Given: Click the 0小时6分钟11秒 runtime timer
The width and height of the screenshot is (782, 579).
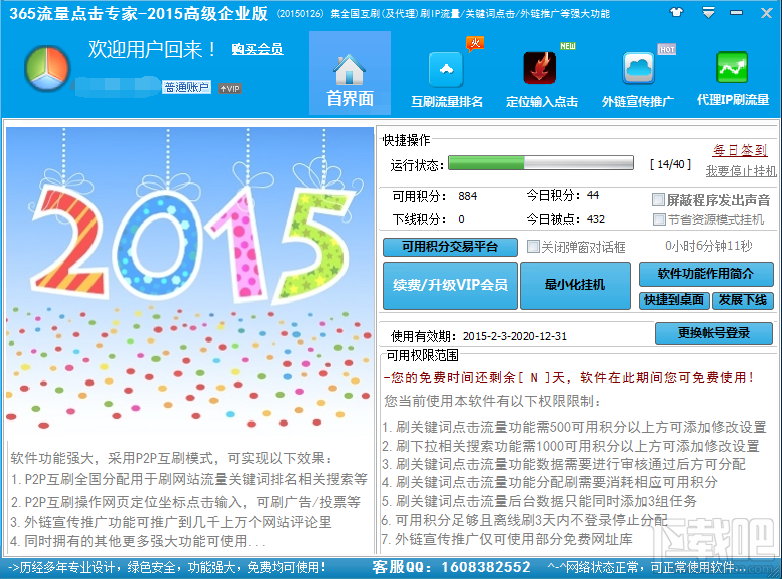Looking at the screenshot, I should (709, 246).
